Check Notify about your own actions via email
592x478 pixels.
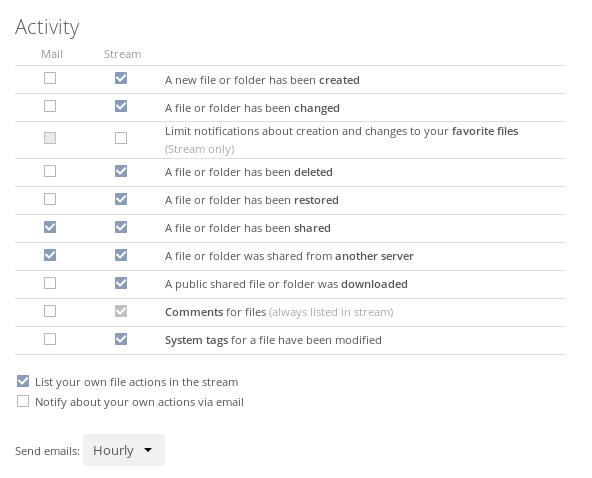23,401
